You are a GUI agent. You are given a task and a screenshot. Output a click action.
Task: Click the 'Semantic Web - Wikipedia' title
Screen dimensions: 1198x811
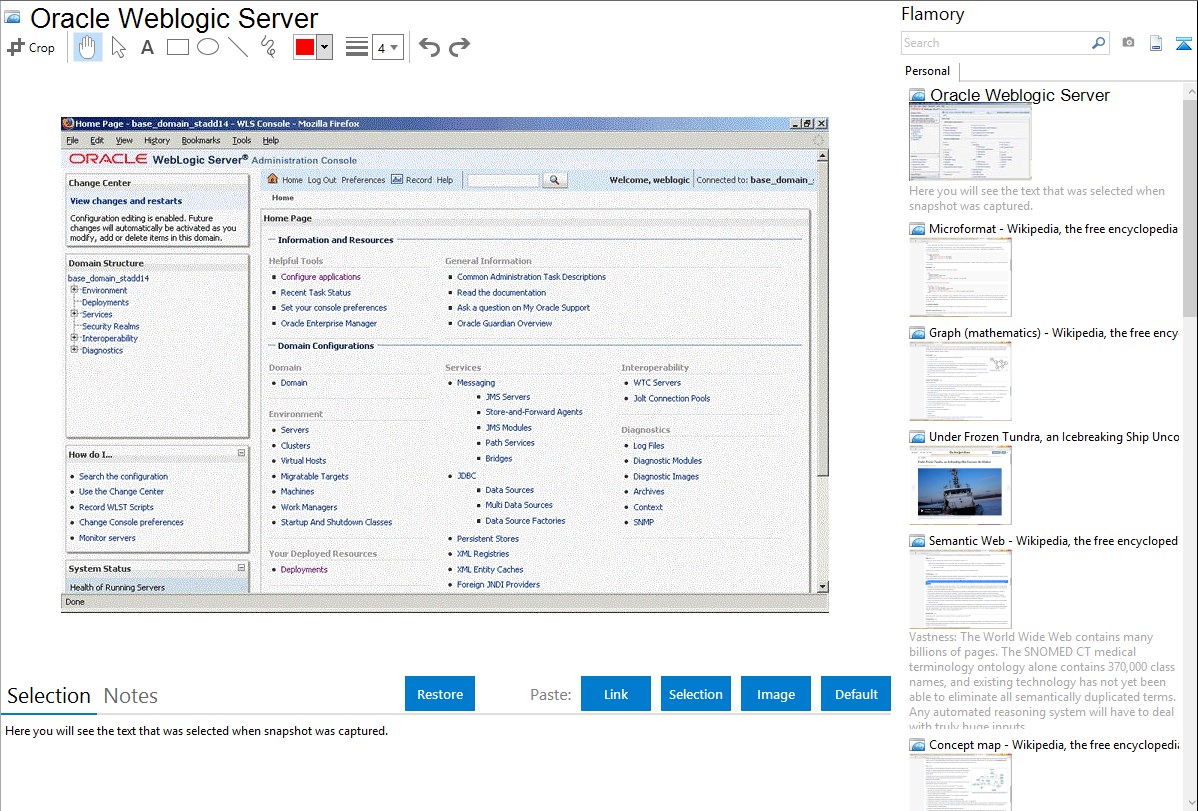1053,540
